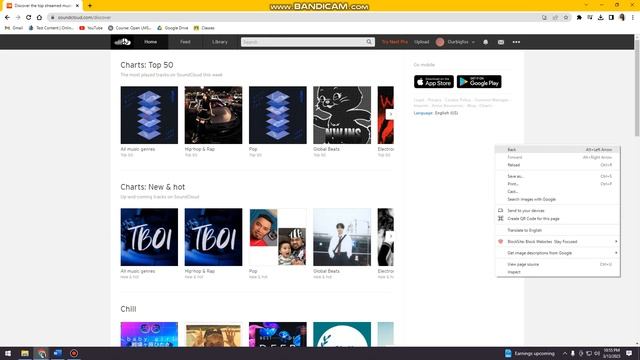640x360 pixels.
Task: Open Top 50 Hip-hop & Rap cover
Action: tap(213, 115)
